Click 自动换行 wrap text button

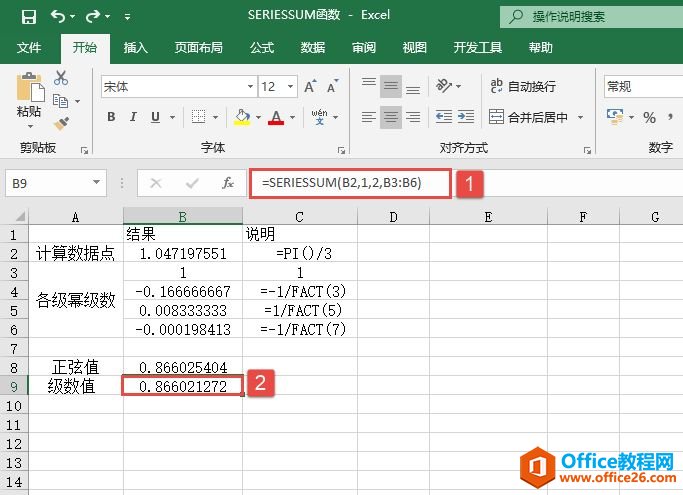tap(523, 86)
